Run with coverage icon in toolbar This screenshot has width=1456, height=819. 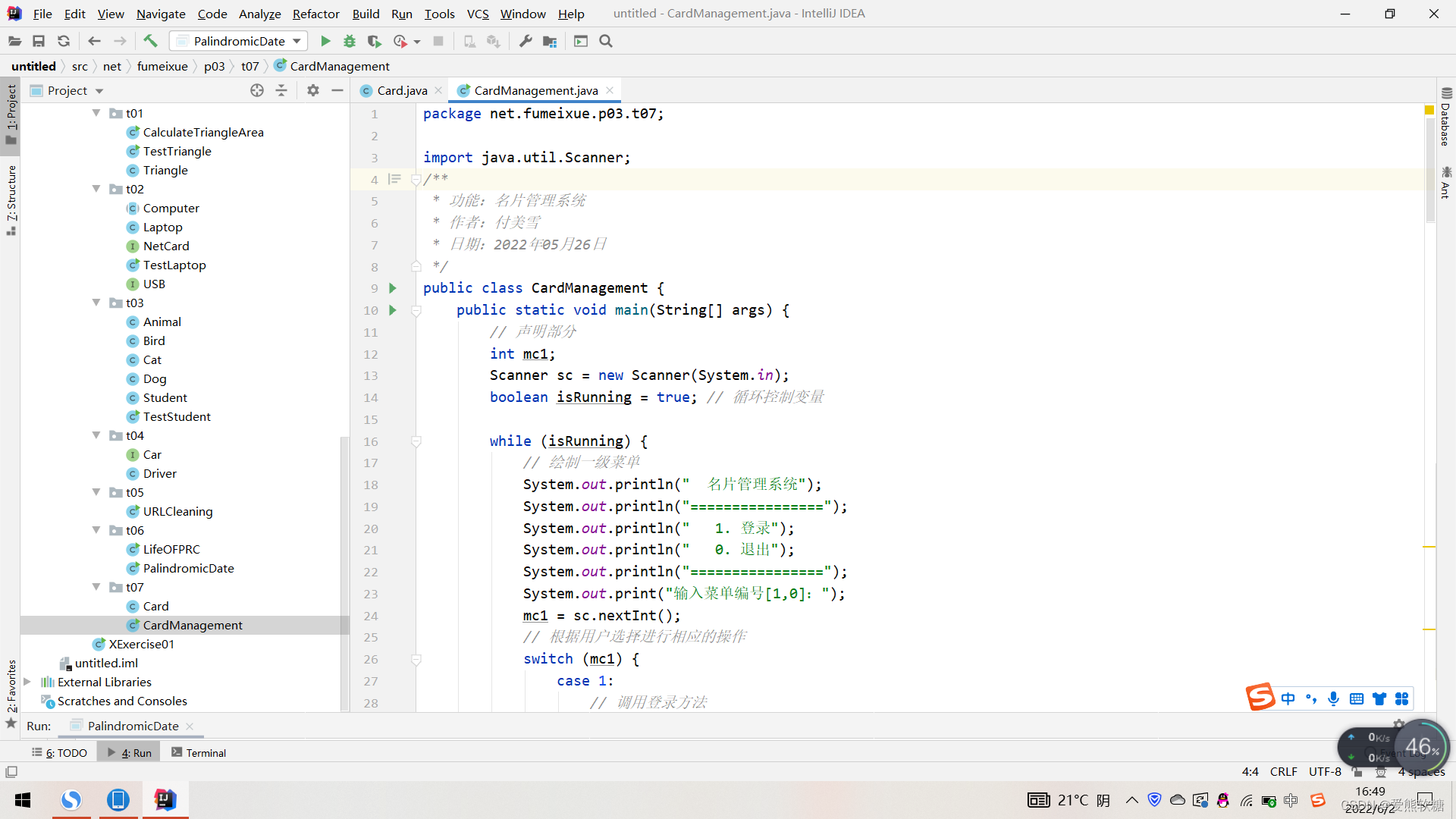click(374, 41)
